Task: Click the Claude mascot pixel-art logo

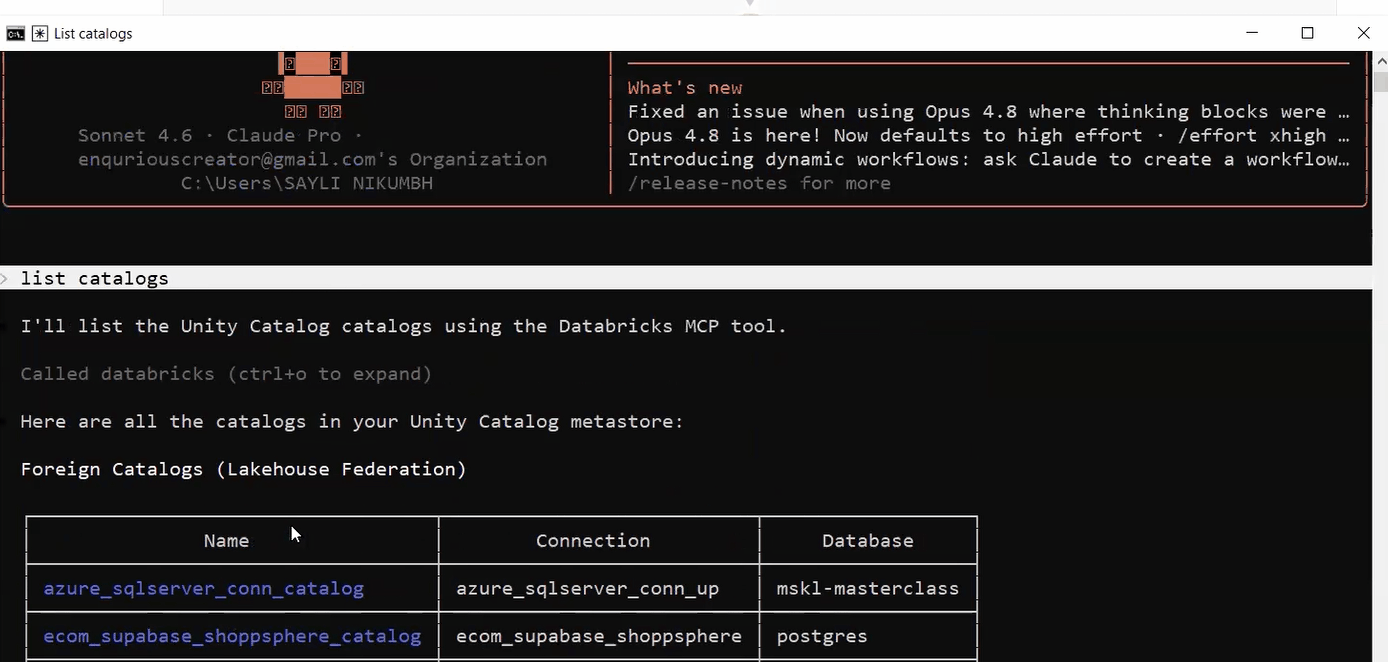Action: click(313, 87)
